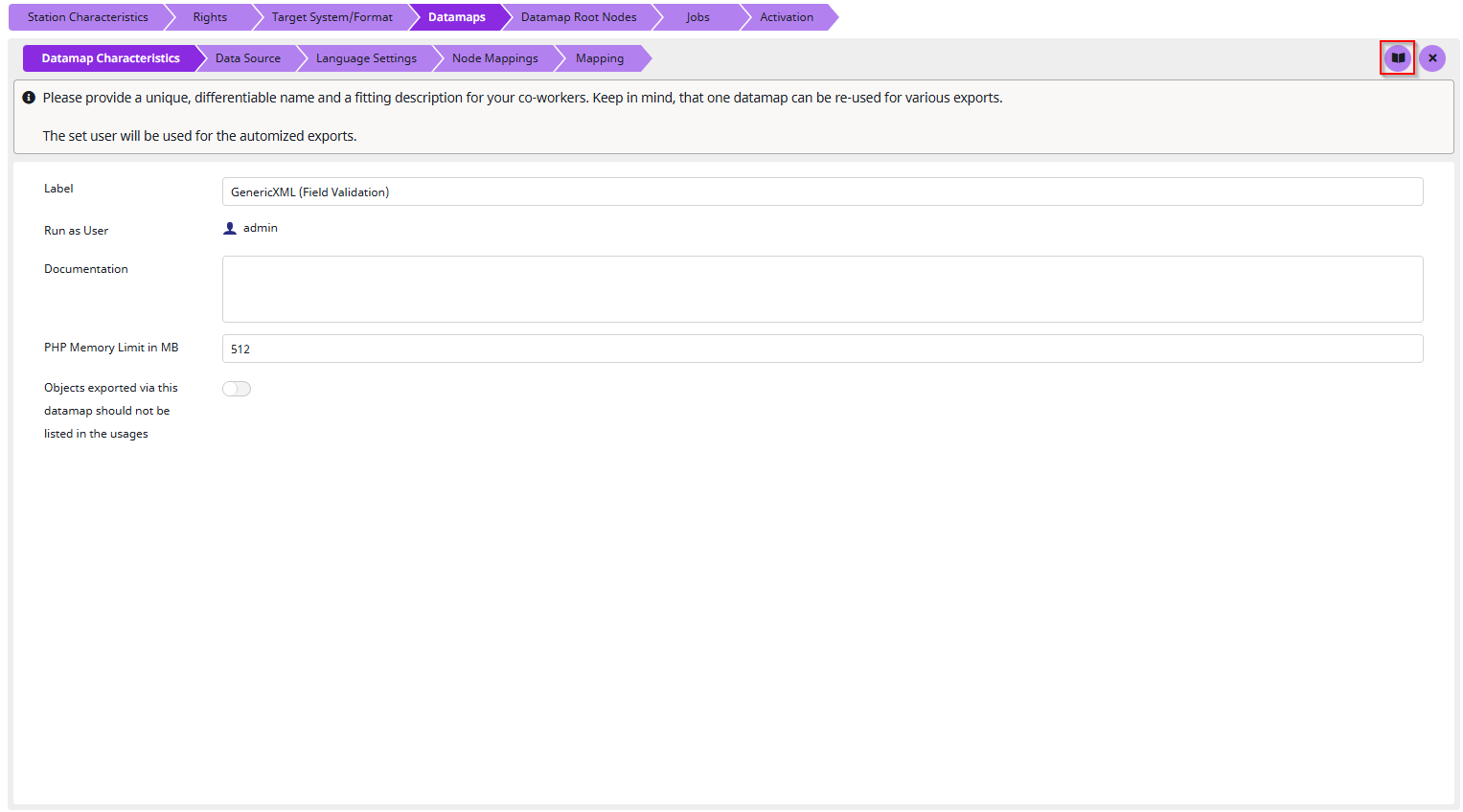Switch to Target System/Format step
Viewport: 1463px width, 812px height.
331,17
